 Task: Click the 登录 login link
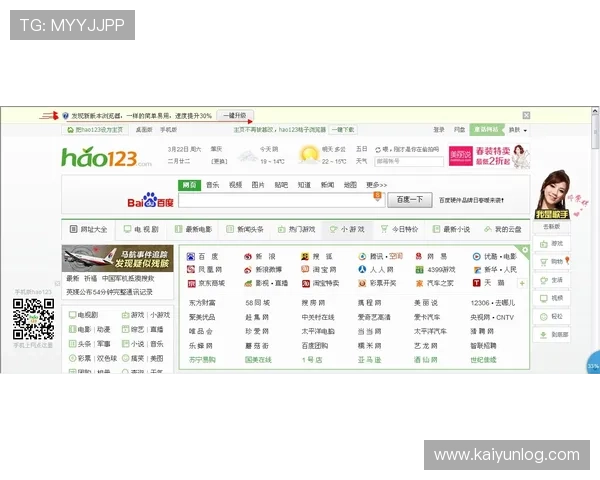tap(439, 130)
